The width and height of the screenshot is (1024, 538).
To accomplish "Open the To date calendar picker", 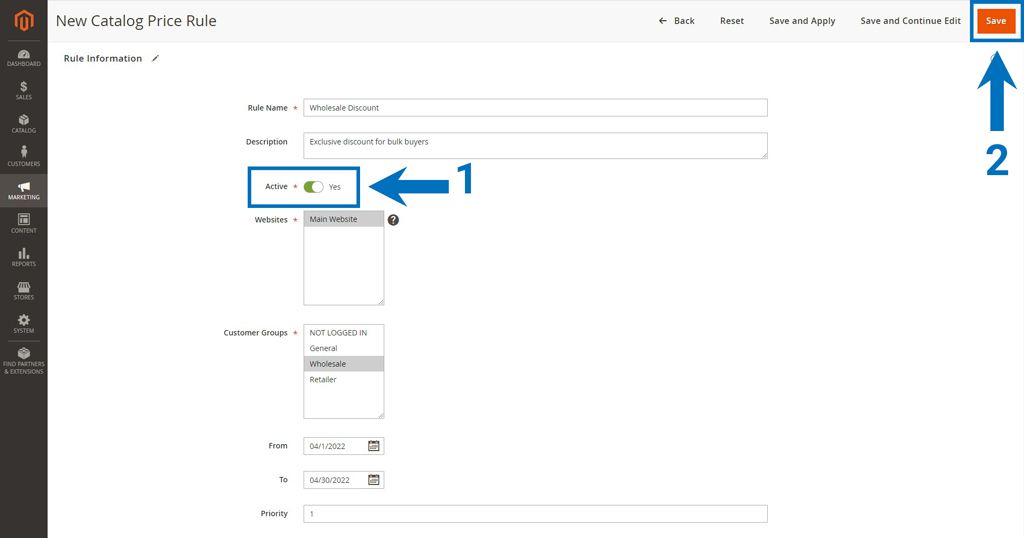I will pyautogui.click(x=374, y=480).
